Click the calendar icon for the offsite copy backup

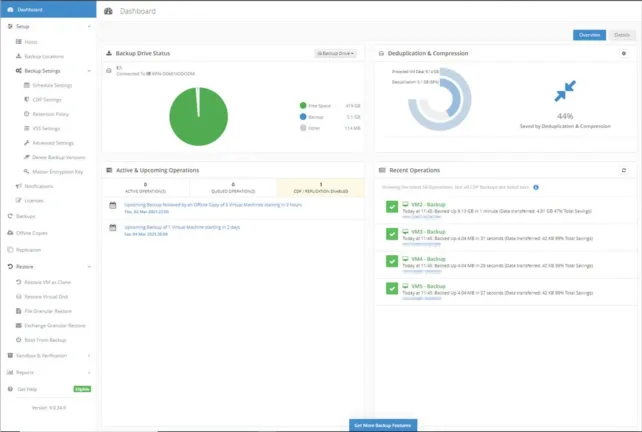[114, 205]
